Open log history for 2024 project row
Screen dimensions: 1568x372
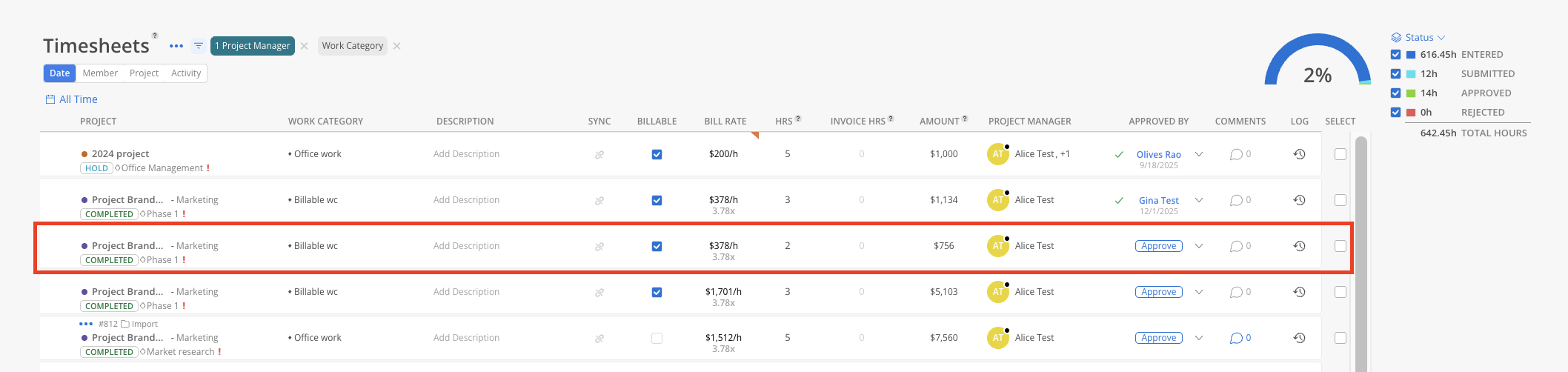pos(1299,154)
